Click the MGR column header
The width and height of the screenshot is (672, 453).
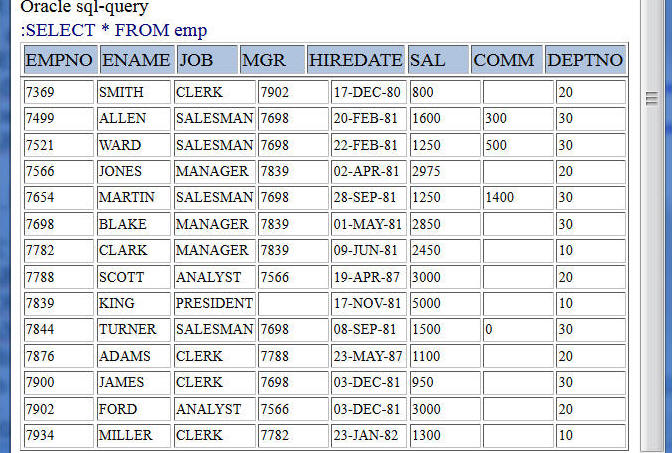click(x=272, y=60)
